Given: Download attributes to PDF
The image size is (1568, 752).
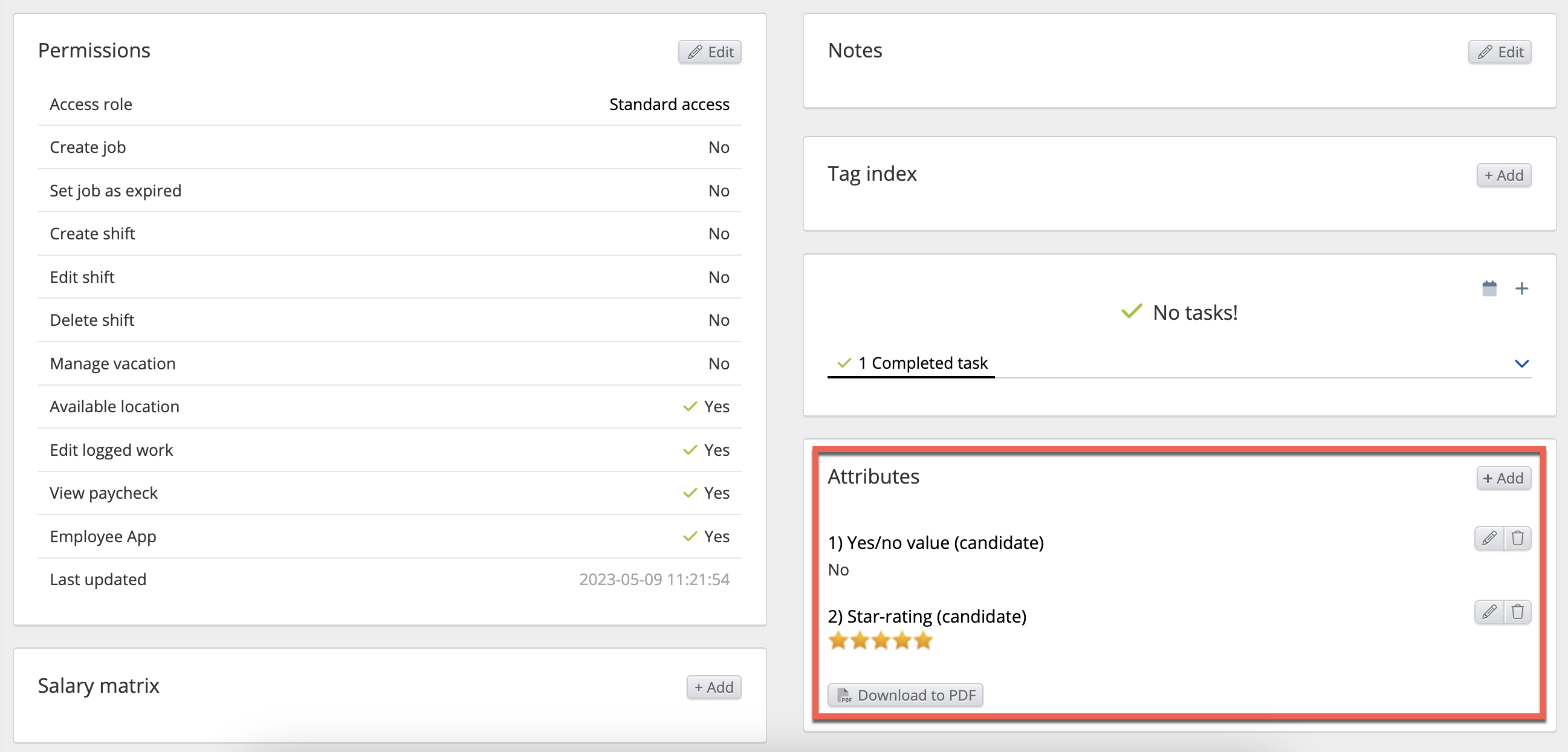Looking at the screenshot, I should pos(905,695).
